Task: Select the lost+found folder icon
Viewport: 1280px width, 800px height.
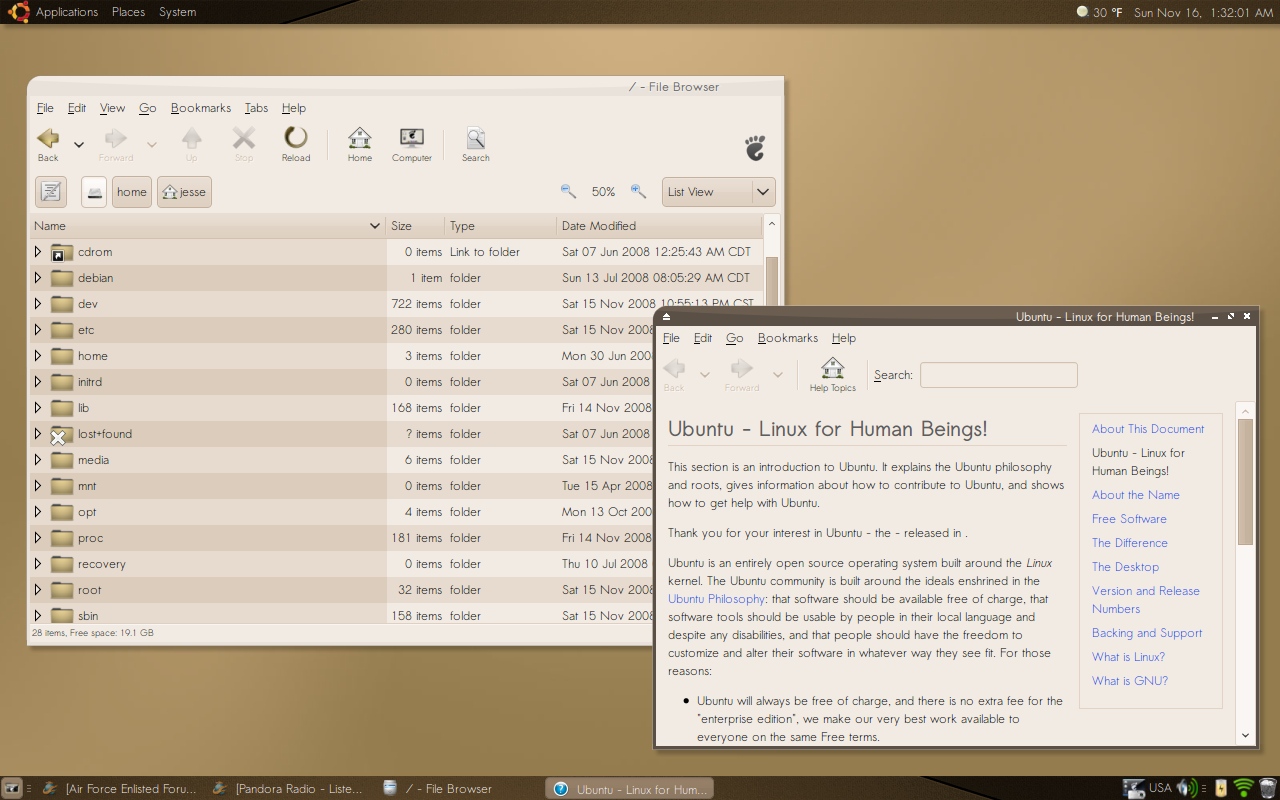Action: point(62,434)
